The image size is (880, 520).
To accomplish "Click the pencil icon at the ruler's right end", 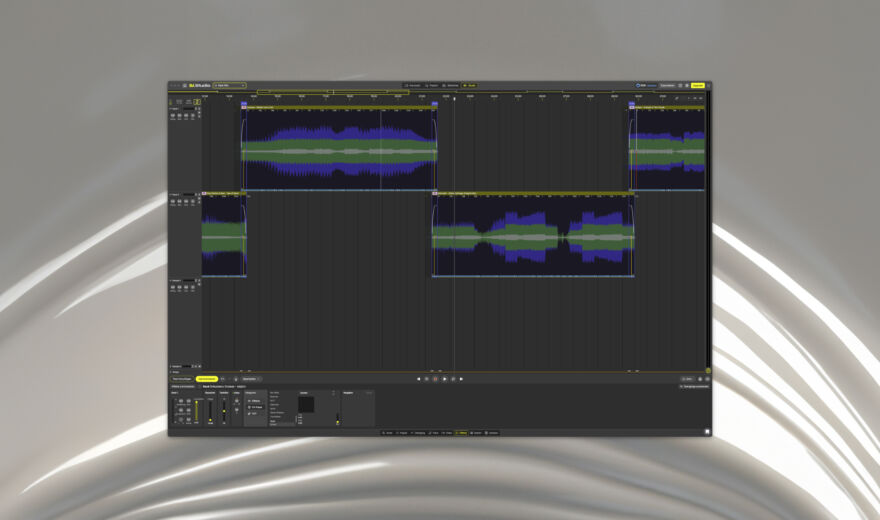I will tap(677, 98).
